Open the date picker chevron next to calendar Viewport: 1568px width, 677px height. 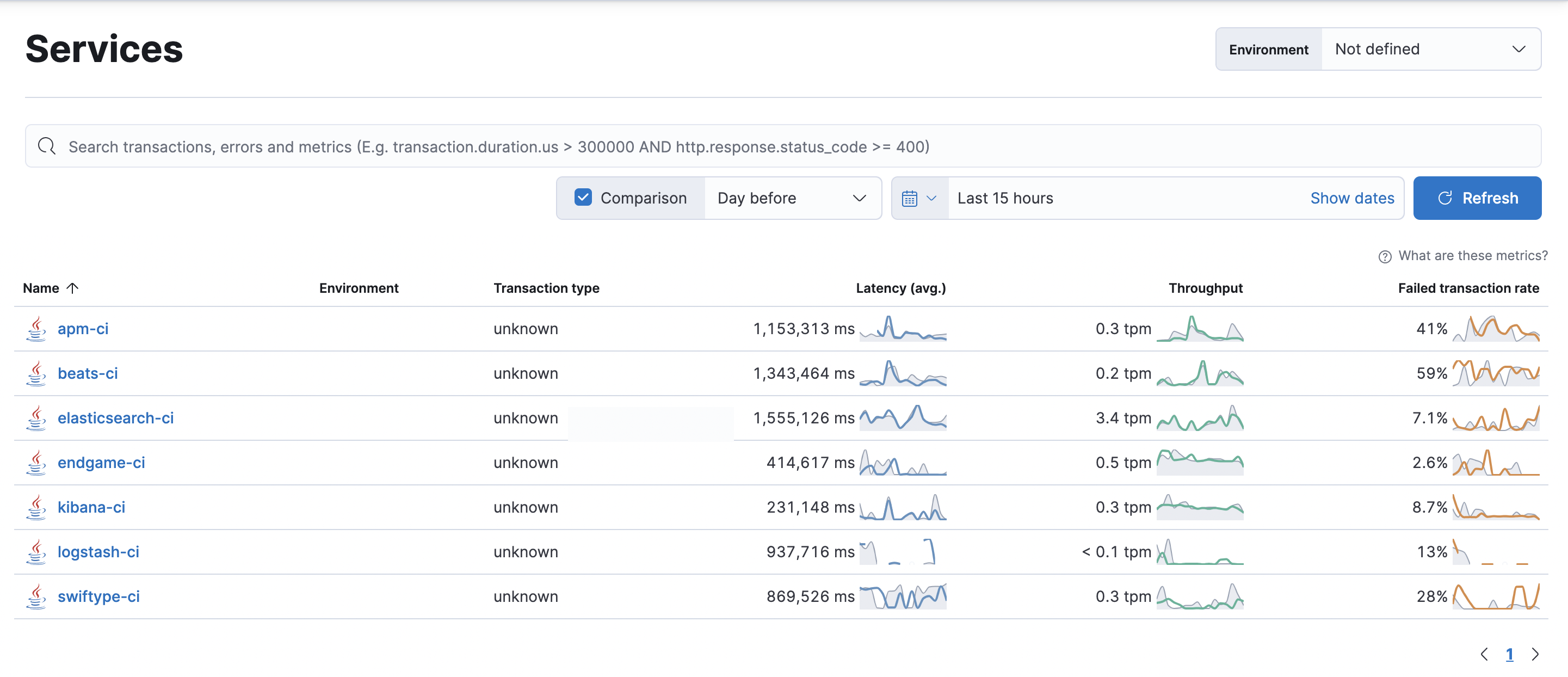(x=931, y=198)
